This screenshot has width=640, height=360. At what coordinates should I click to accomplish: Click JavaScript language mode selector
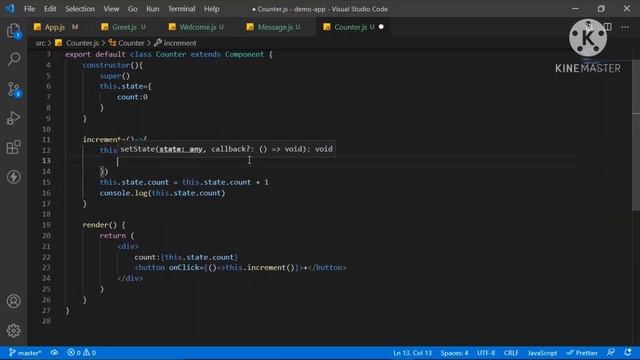click(542, 353)
